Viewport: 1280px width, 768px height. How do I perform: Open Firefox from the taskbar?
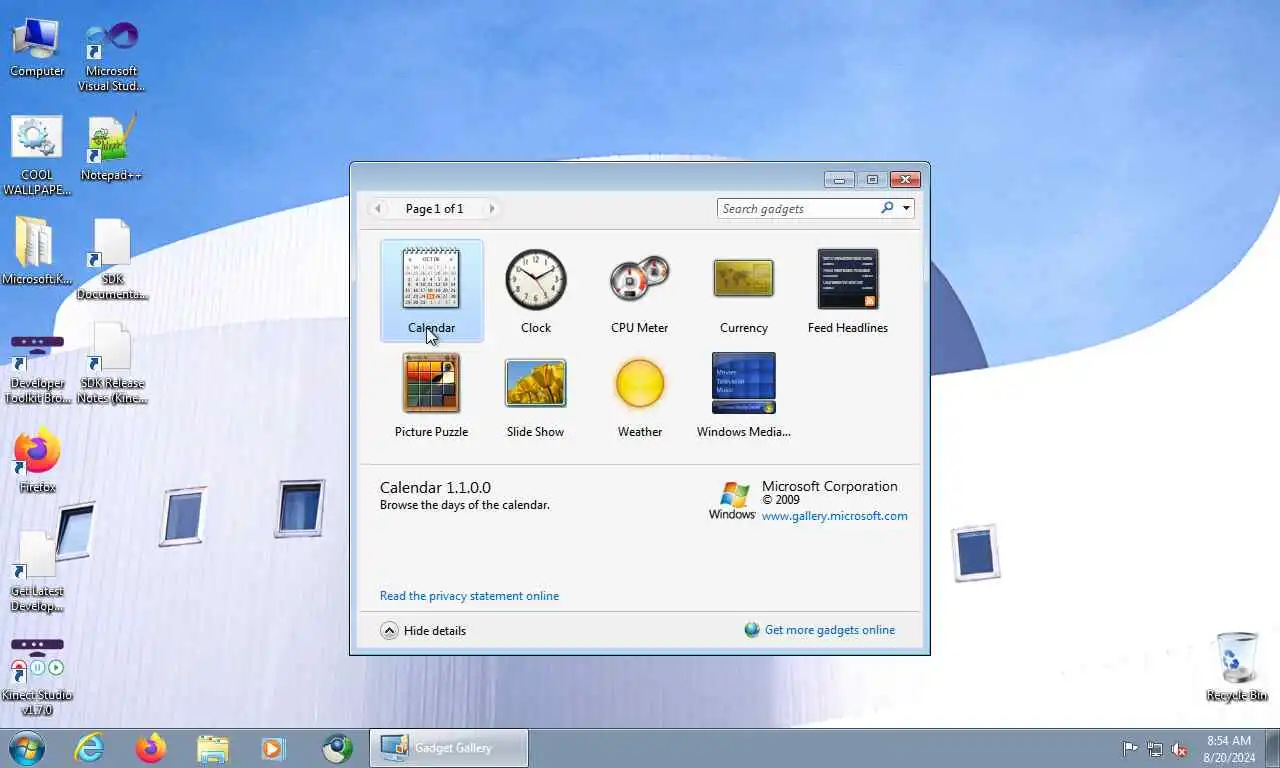(151, 748)
